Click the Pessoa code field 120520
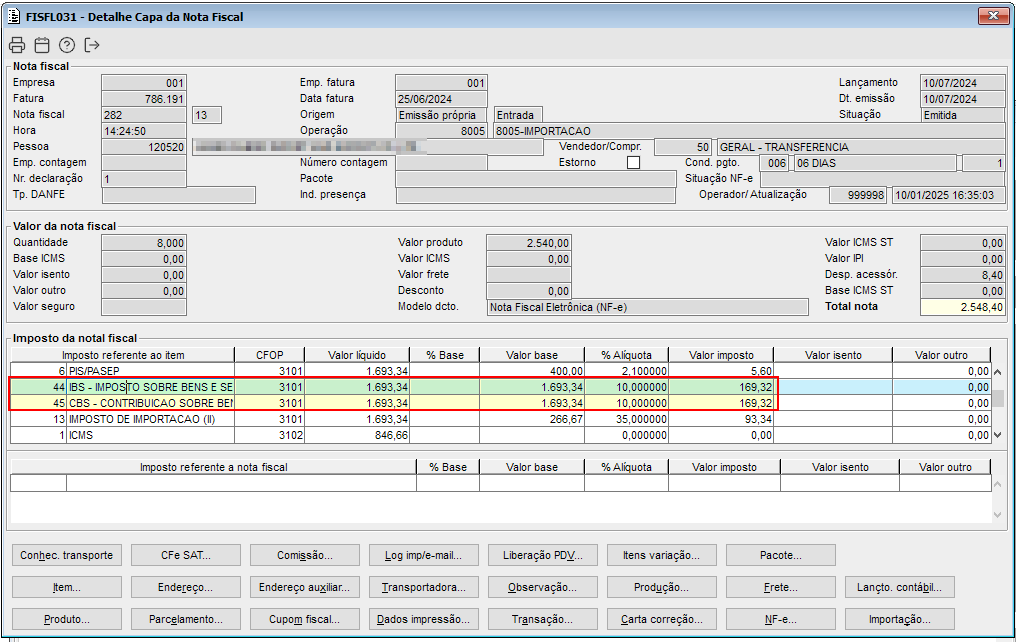Image resolution: width=1016 pixels, height=642 pixels. tap(144, 147)
